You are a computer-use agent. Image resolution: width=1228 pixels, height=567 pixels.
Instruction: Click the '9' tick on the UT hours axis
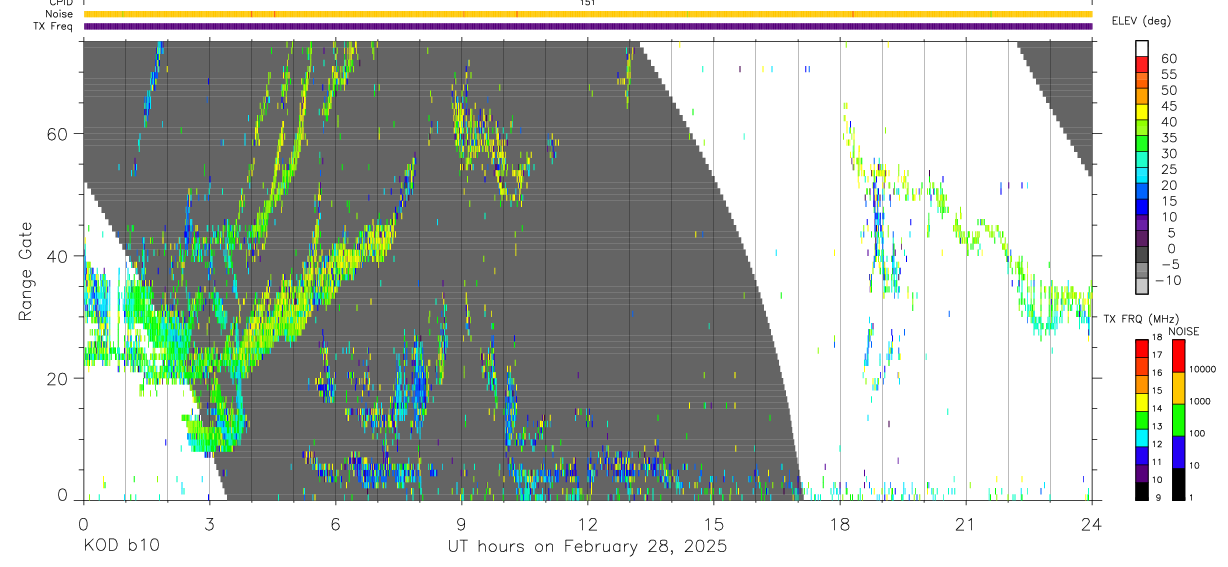click(x=461, y=524)
